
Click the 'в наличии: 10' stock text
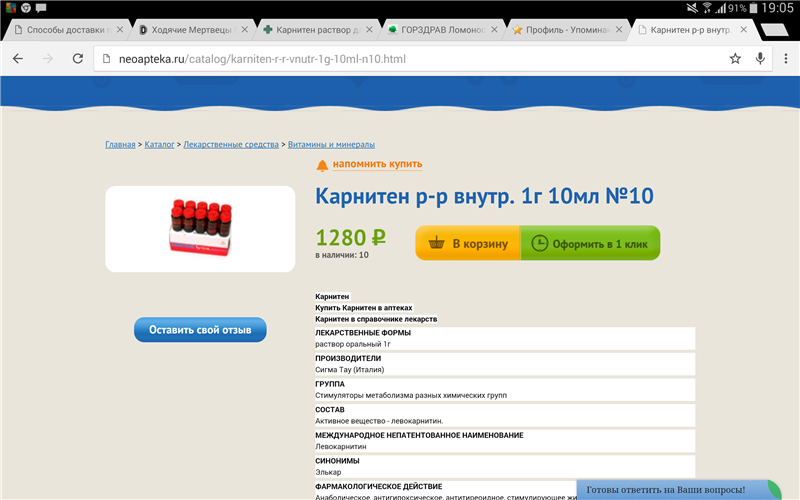click(x=342, y=255)
